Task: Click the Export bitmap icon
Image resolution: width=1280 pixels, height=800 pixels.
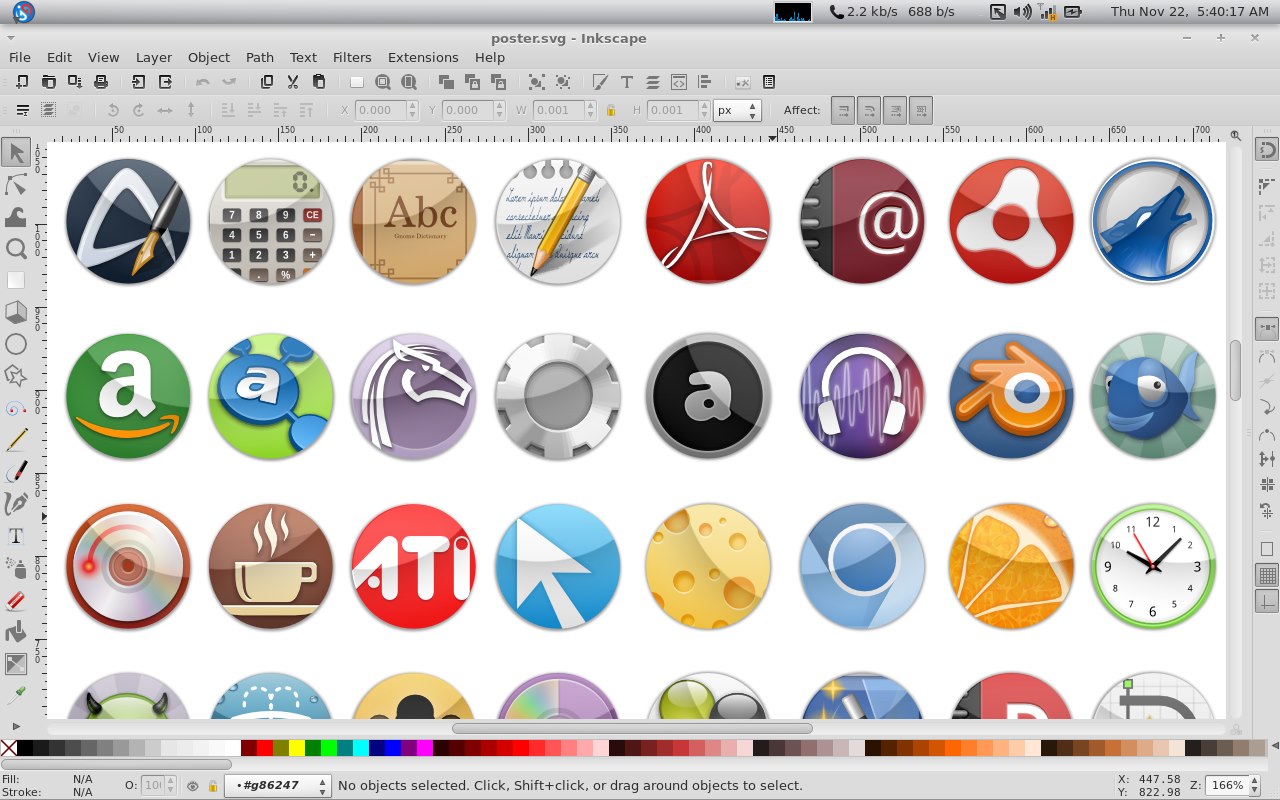Action: pos(165,82)
